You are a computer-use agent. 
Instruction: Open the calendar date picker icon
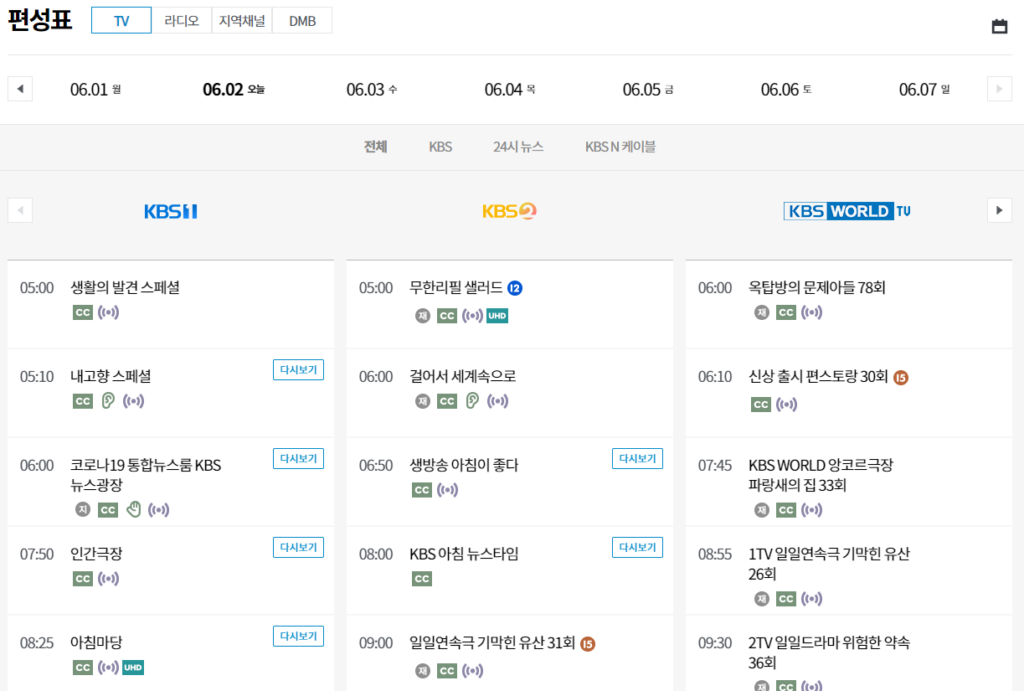tap(999, 26)
